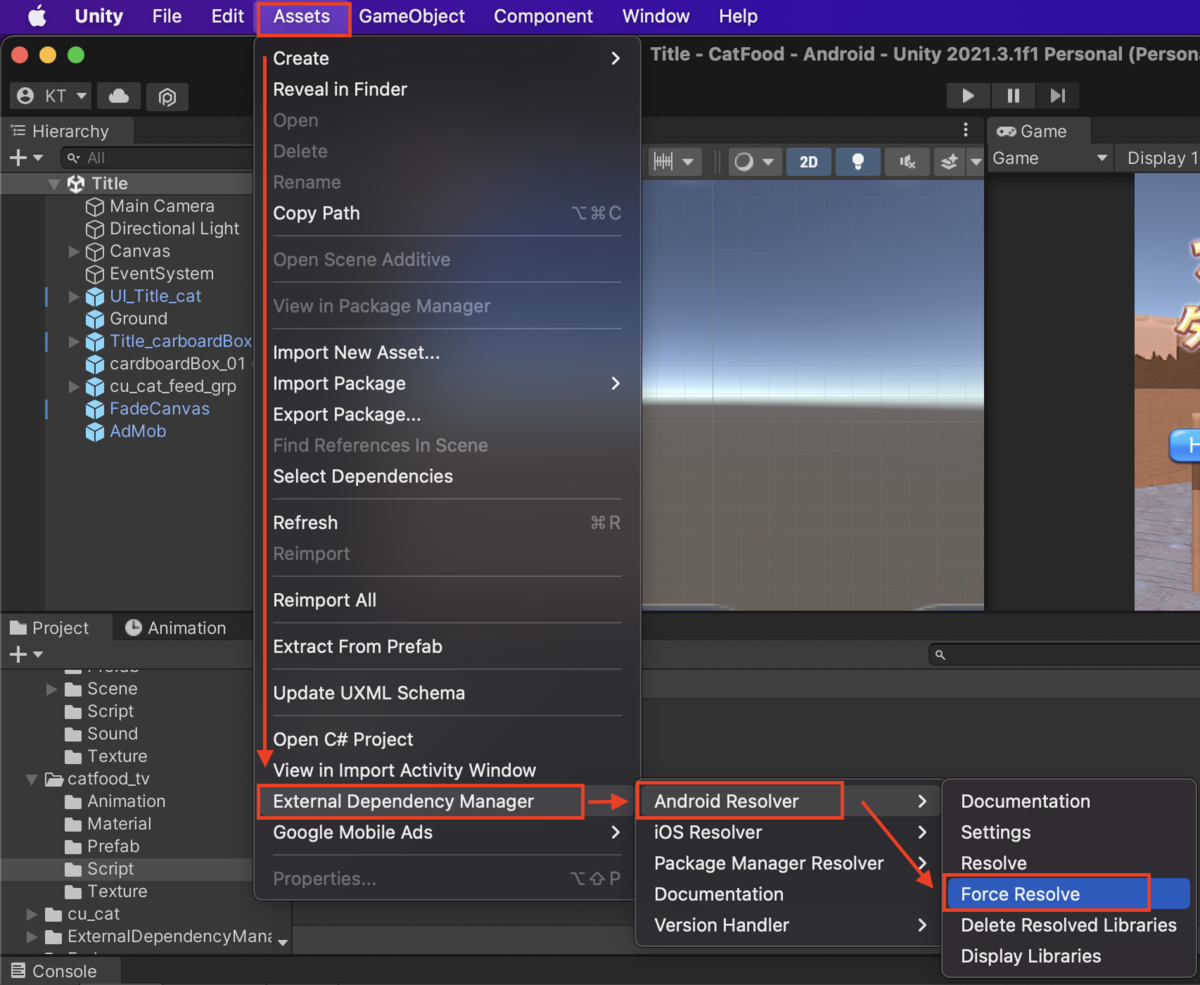
Task: Select Main Camera in Hierarchy
Action: click(162, 206)
